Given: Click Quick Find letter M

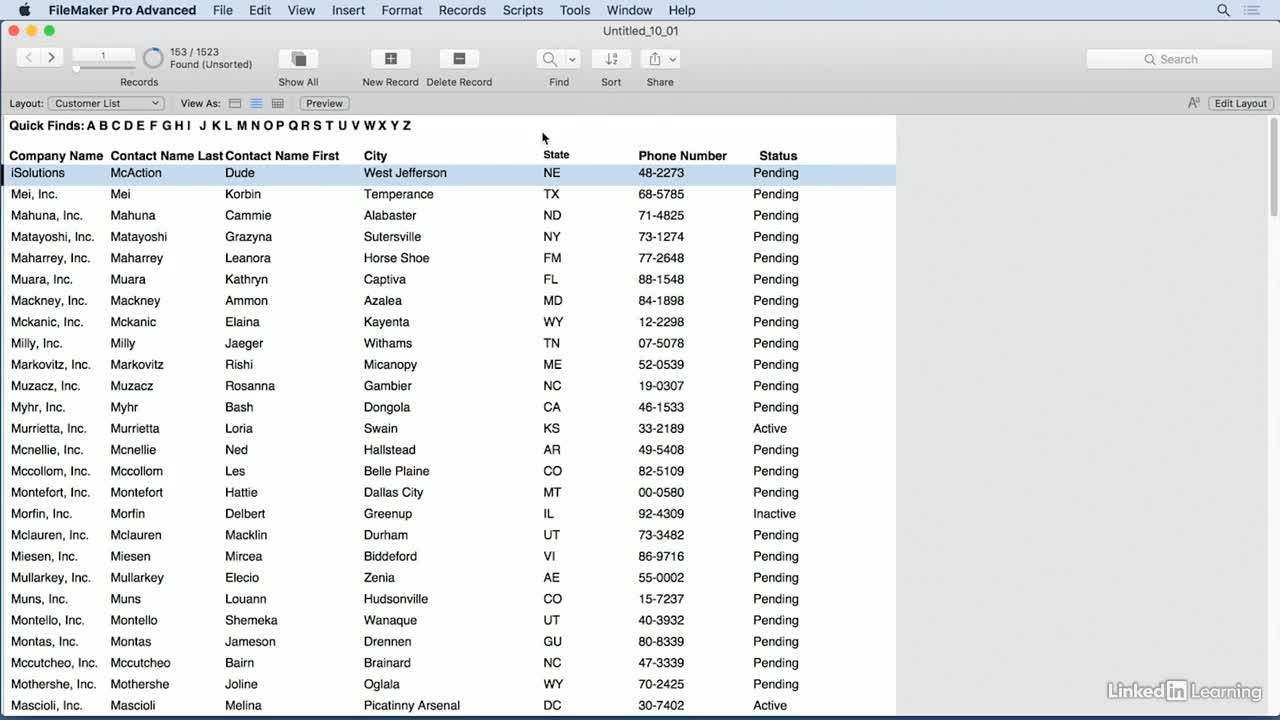Looking at the screenshot, I should click(241, 126).
